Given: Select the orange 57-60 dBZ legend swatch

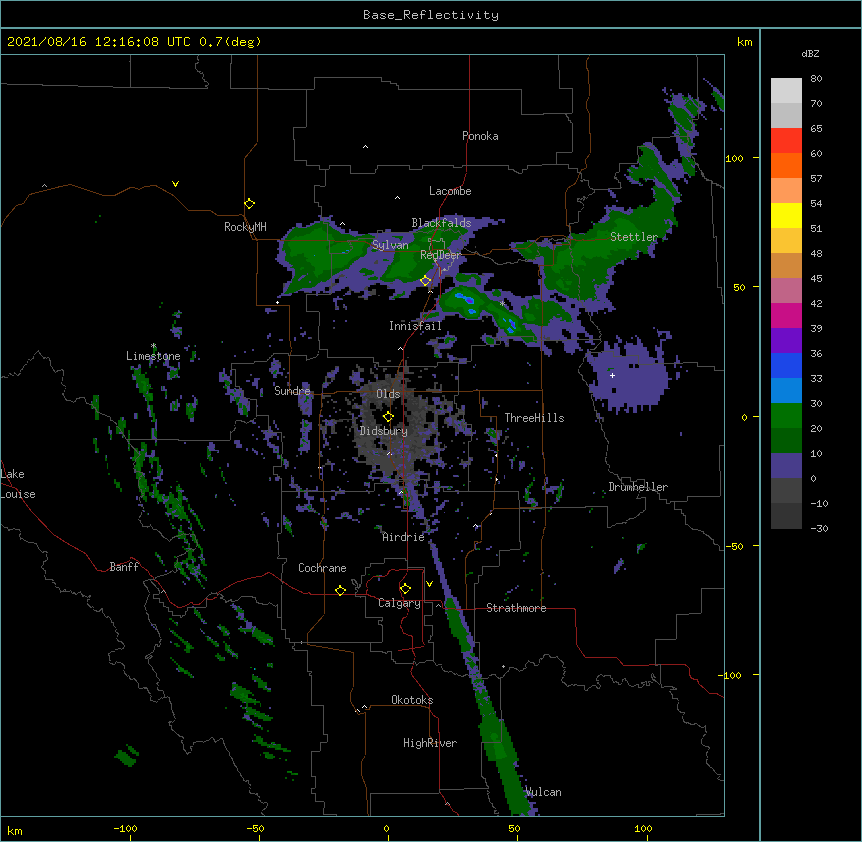Looking at the screenshot, I should 786,165.
